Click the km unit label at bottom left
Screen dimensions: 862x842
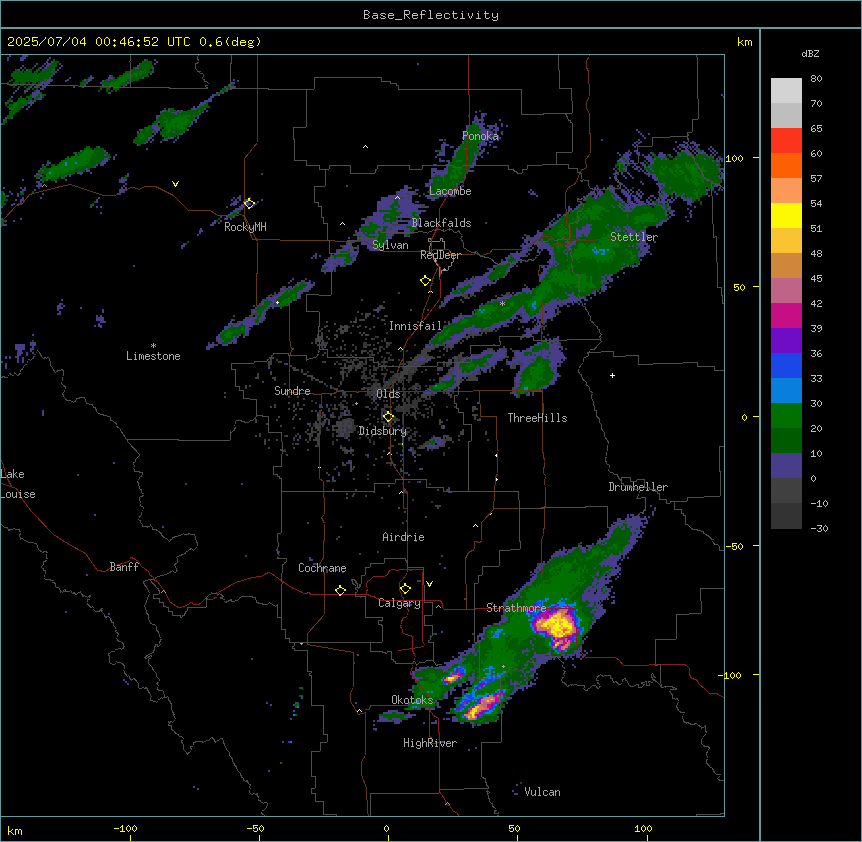click(15, 830)
